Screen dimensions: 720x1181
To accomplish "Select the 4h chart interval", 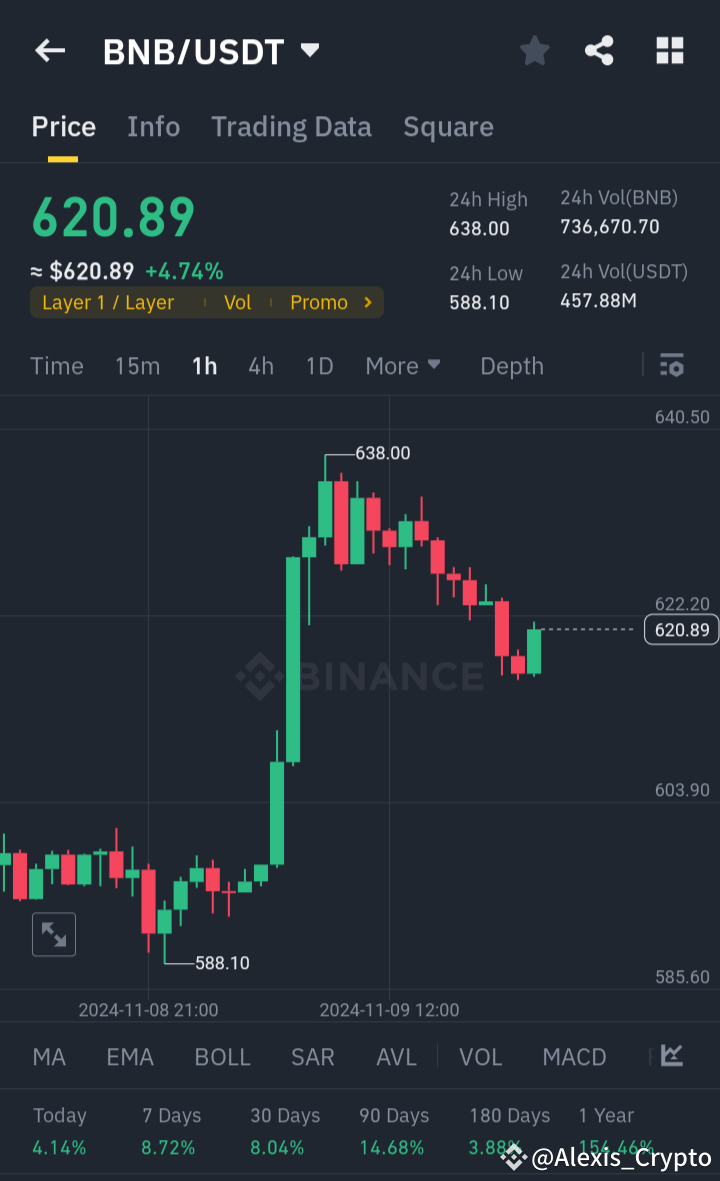I will point(260,366).
